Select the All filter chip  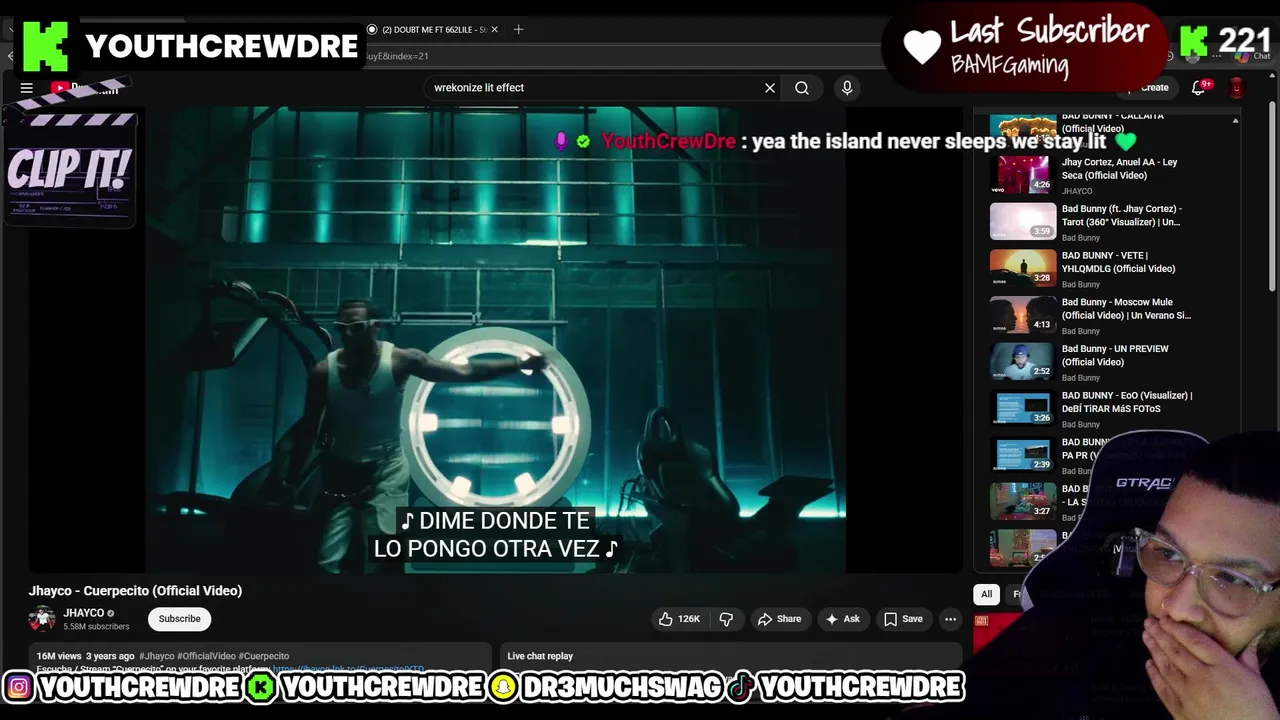[986, 594]
